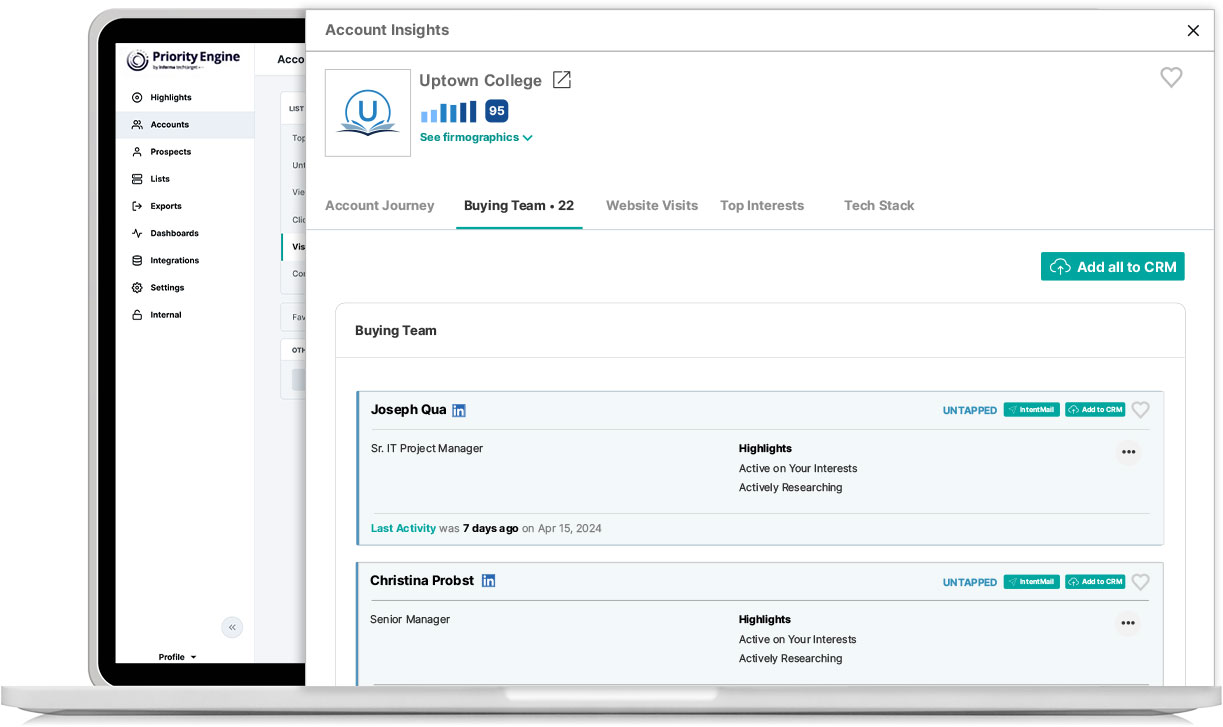Add Christina Probst to CRM

pos(1095,581)
